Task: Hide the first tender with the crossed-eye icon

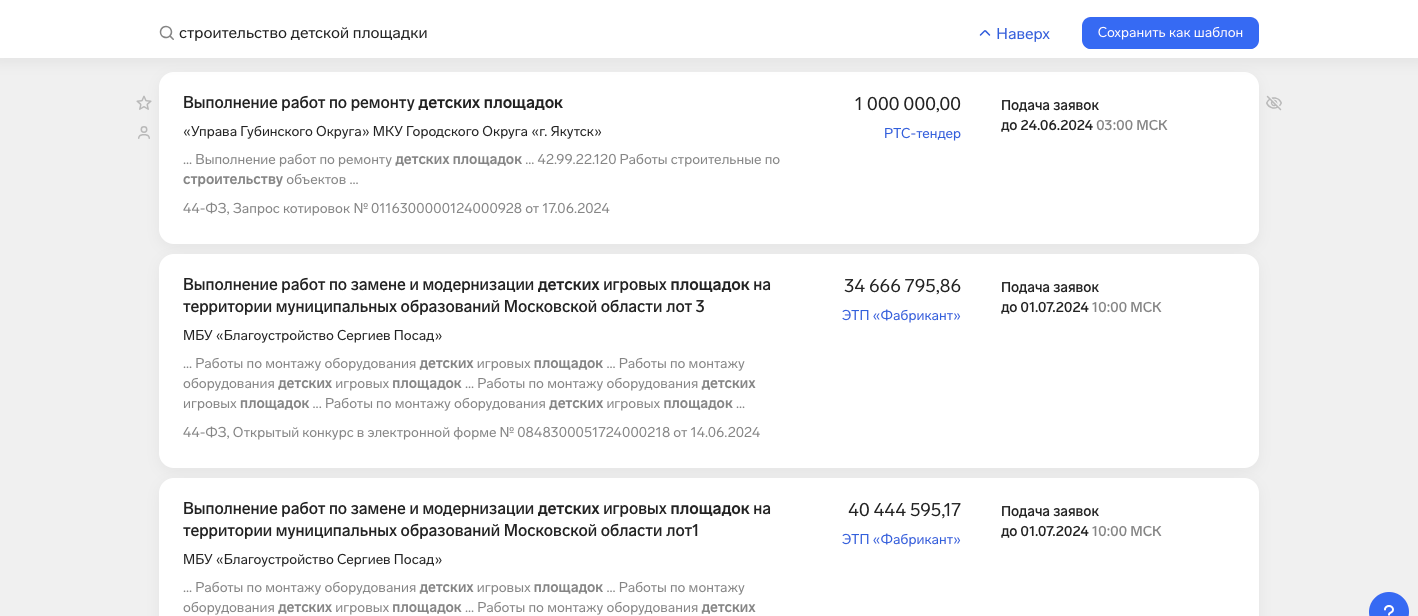Action: point(1273,103)
